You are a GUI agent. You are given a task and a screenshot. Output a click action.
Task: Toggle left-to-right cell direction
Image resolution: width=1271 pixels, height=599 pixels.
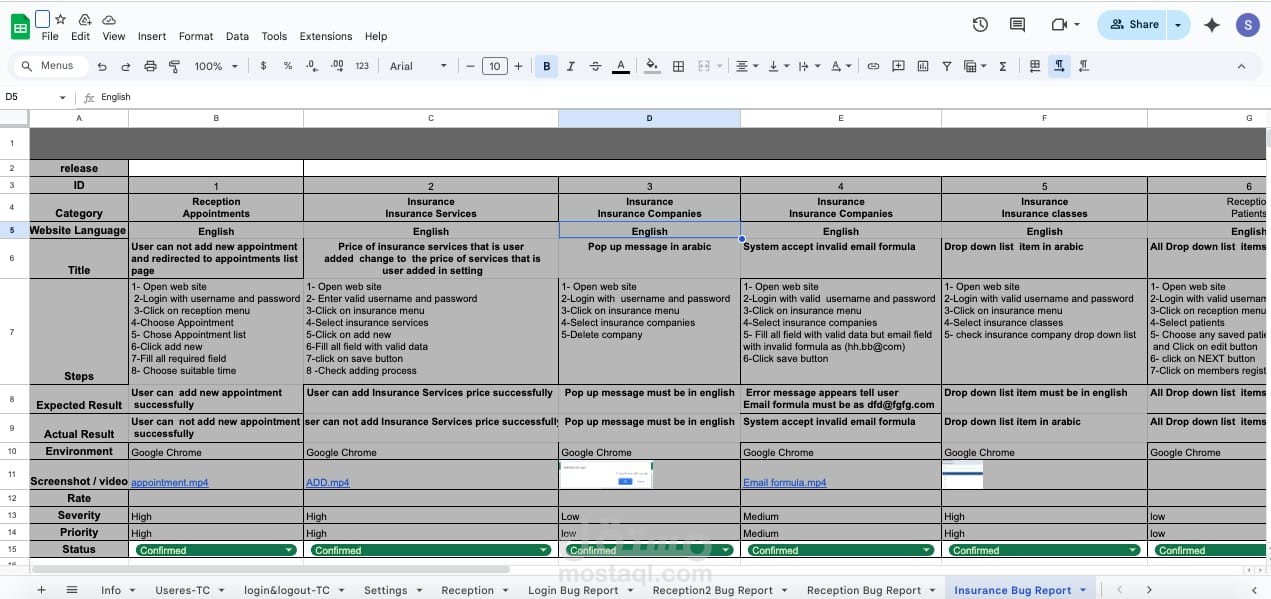(1059, 66)
